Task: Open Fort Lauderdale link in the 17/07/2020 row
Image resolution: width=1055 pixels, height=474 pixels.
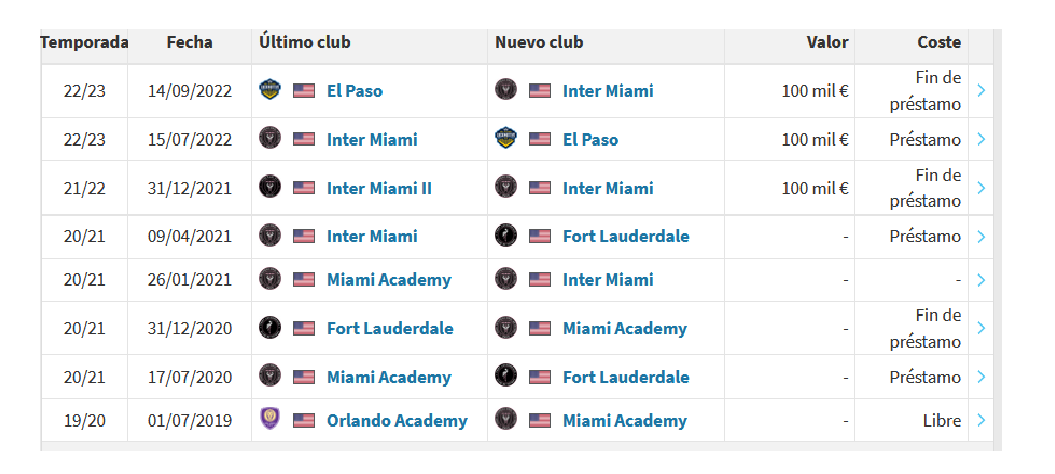Action: pyautogui.click(x=626, y=377)
